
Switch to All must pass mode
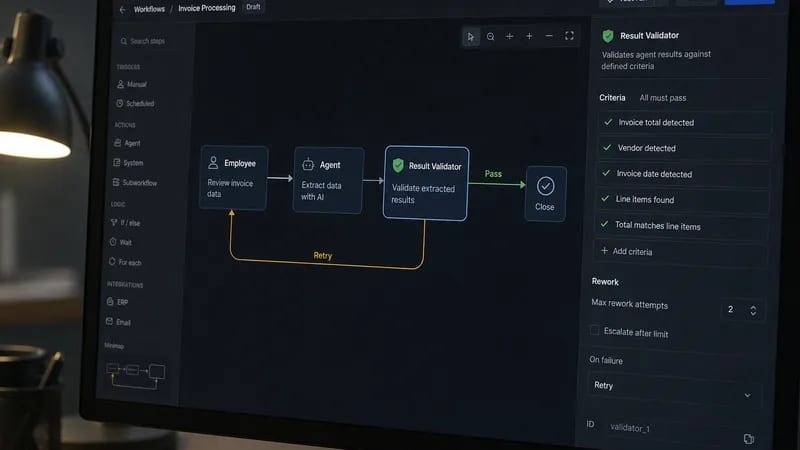point(663,98)
